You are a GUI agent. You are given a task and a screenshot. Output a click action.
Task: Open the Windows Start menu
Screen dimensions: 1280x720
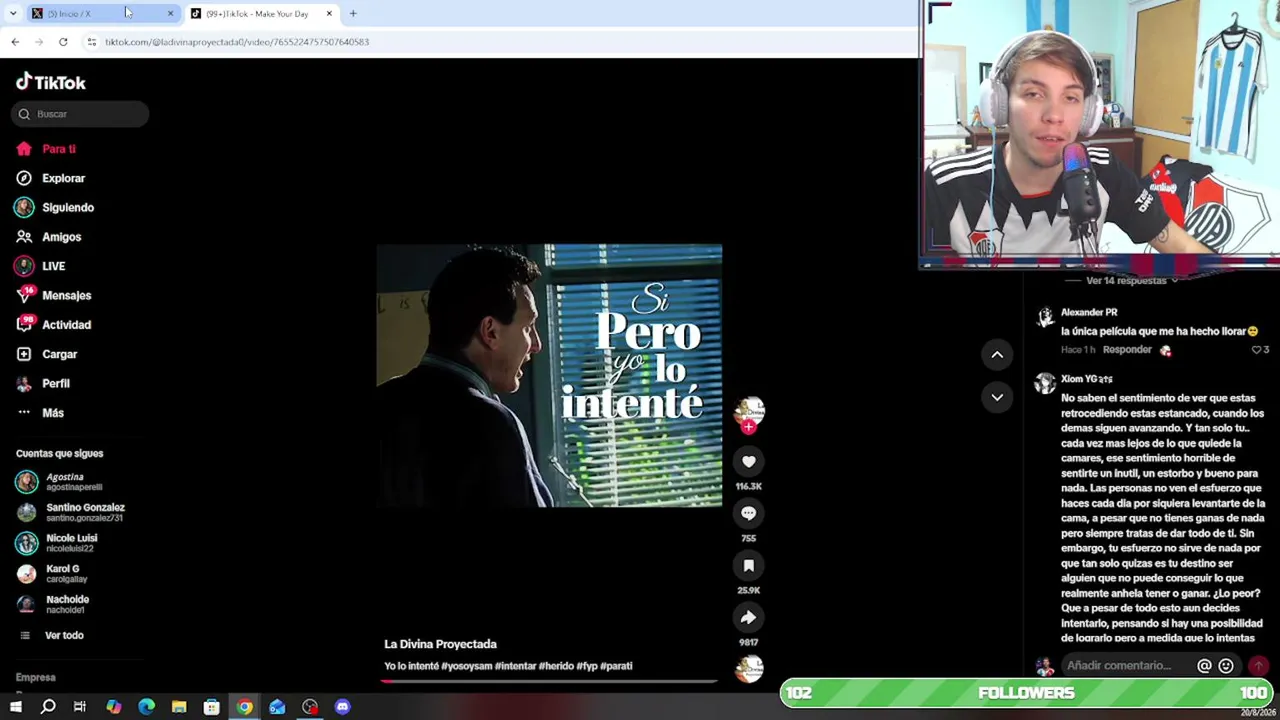pyautogui.click(x=15, y=707)
